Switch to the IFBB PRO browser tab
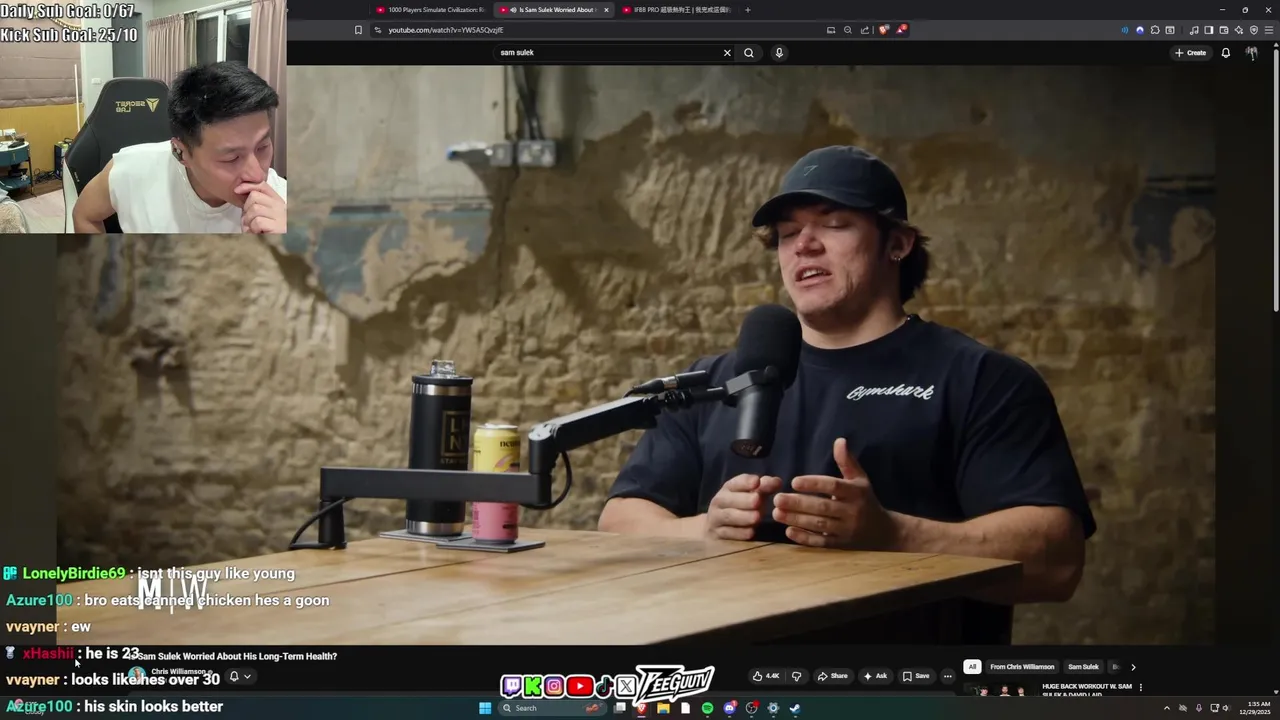Viewport: 1280px width, 720px height. point(676,10)
